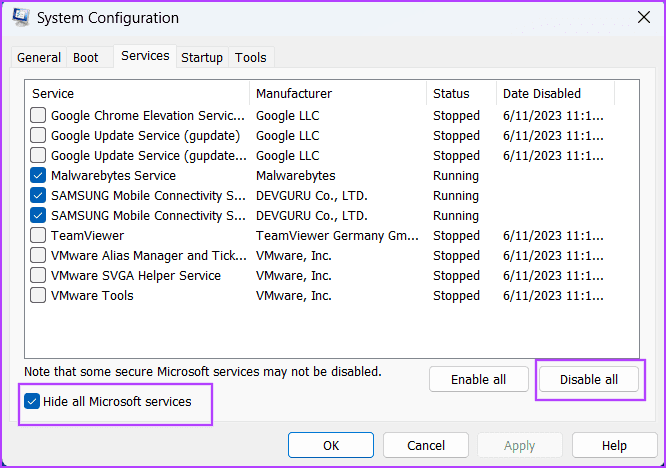Screen dimensions: 666x468
Task: Open Help for System Configuration
Action: pos(614,445)
